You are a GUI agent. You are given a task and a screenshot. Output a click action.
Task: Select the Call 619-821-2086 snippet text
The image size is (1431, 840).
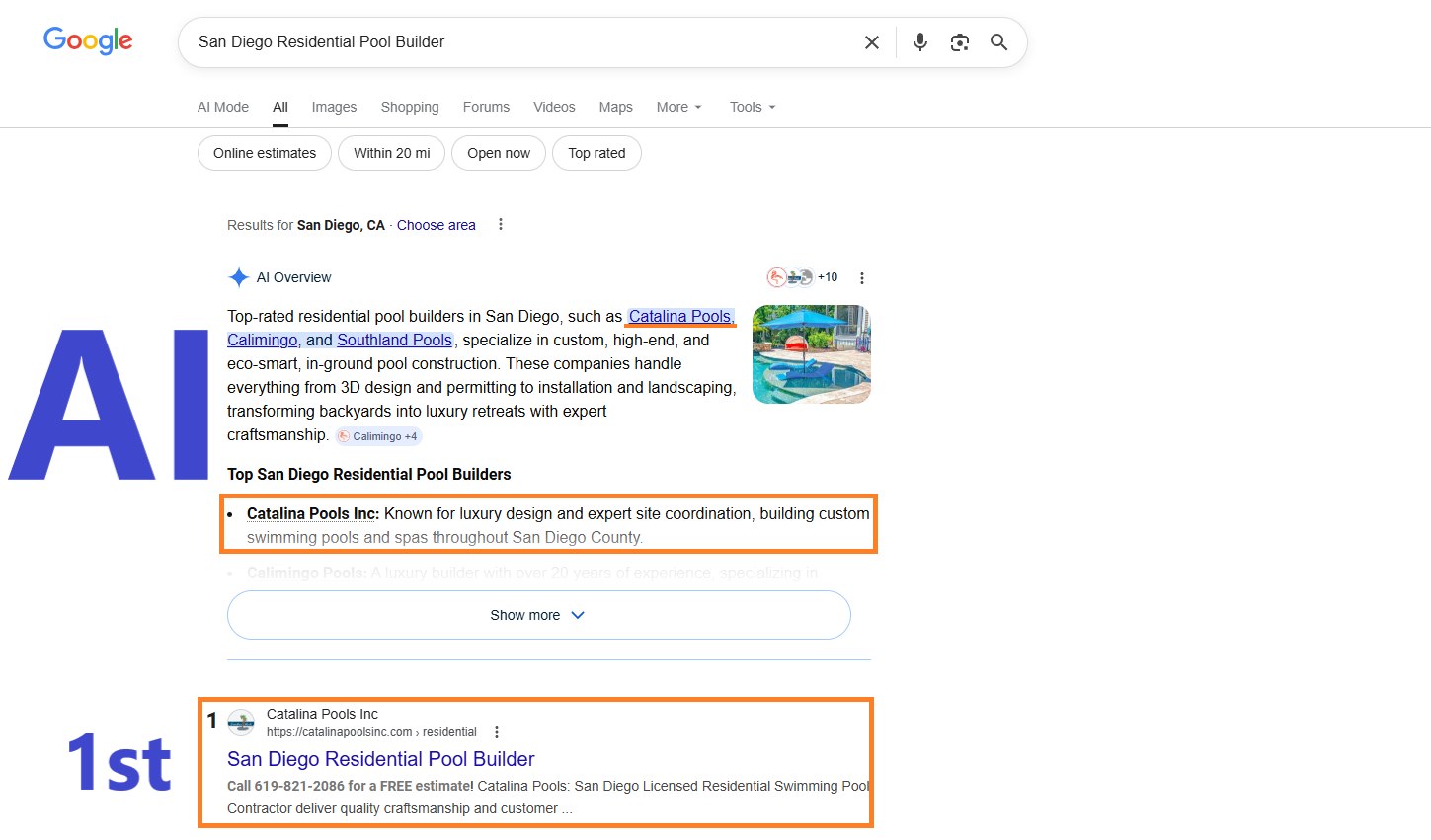pyautogui.click(x=351, y=786)
